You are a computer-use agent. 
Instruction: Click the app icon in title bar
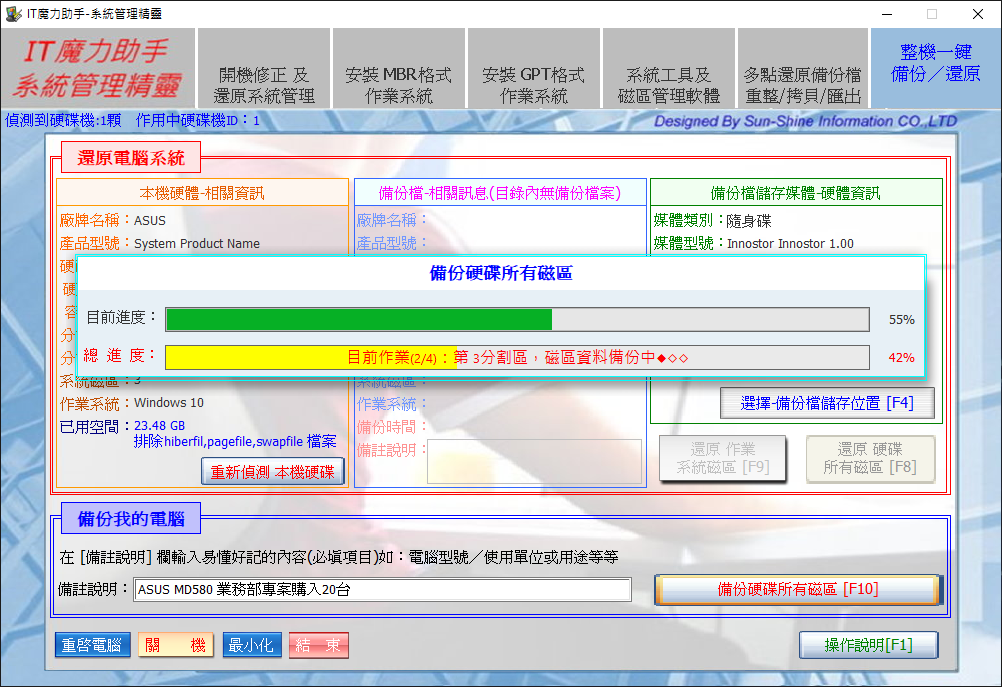(12, 14)
